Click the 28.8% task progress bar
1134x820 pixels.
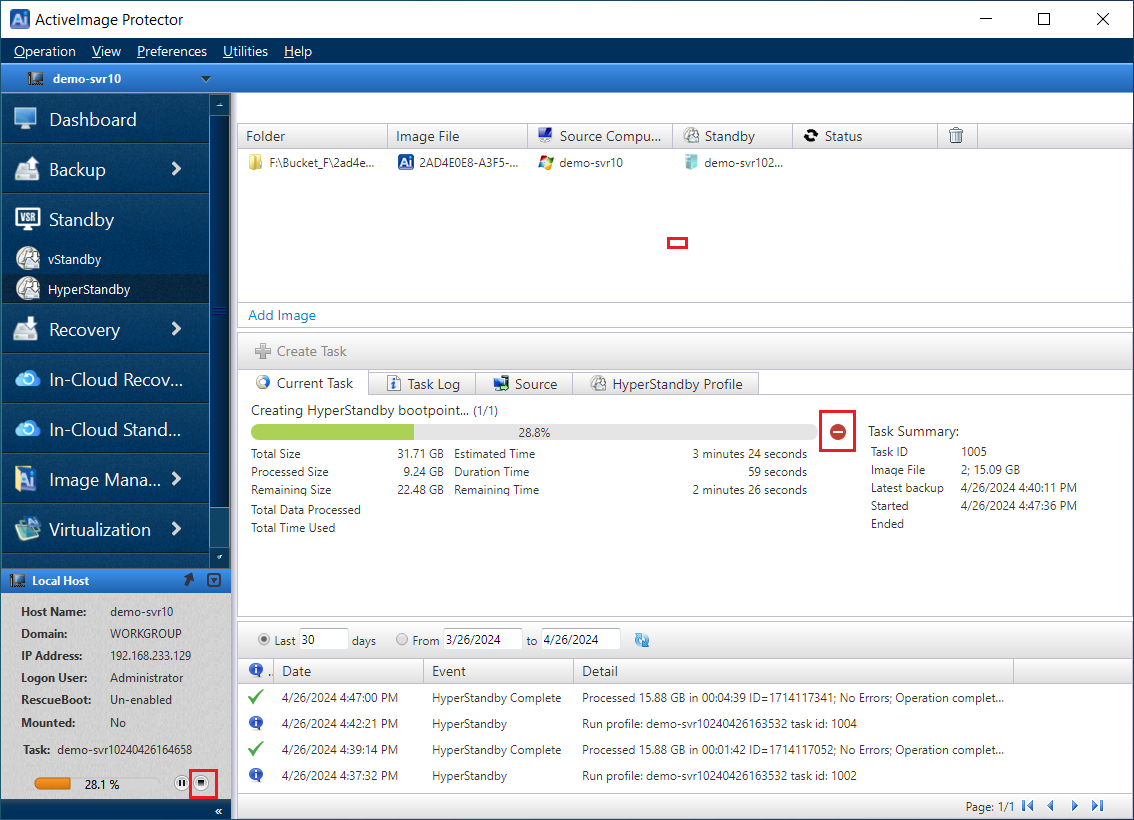point(534,432)
